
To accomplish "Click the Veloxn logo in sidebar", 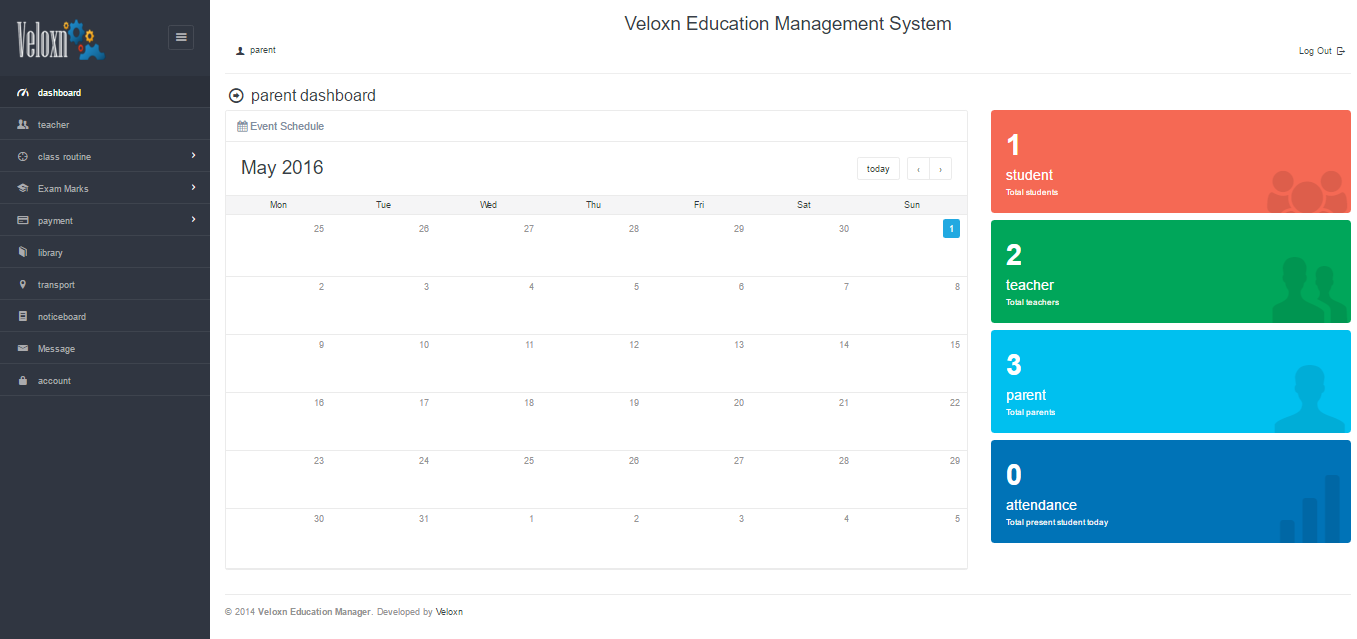I will point(61,39).
